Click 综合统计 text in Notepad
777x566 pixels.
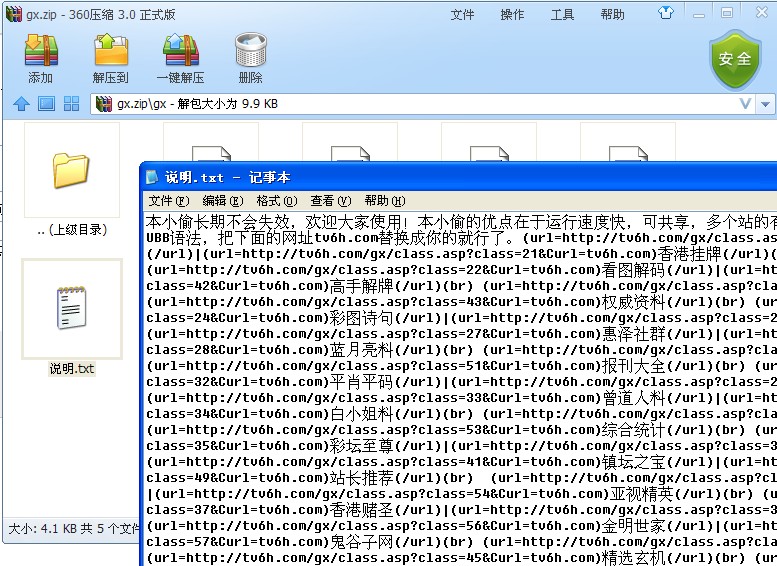(633, 430)
